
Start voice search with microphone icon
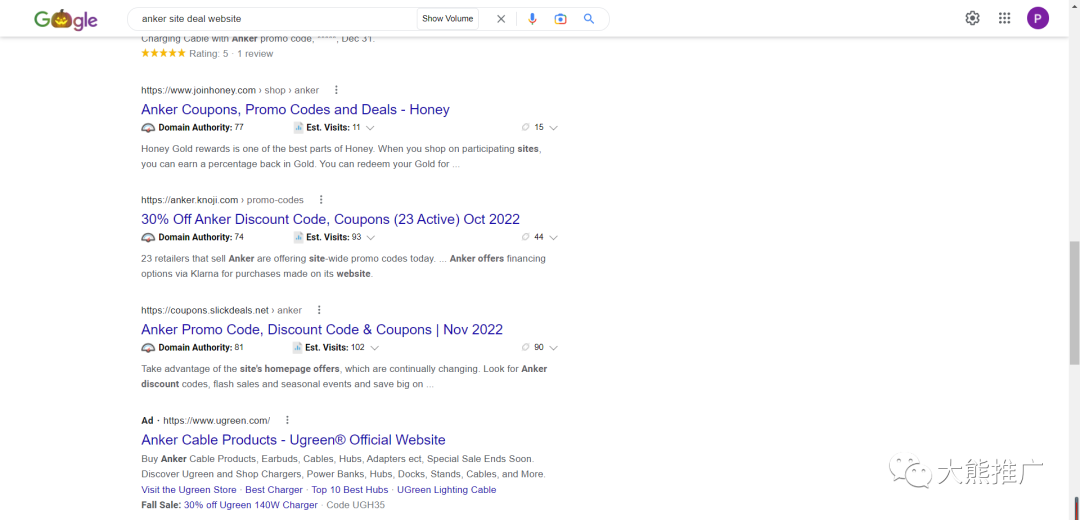pyautogui.click(x=532, y=19)
